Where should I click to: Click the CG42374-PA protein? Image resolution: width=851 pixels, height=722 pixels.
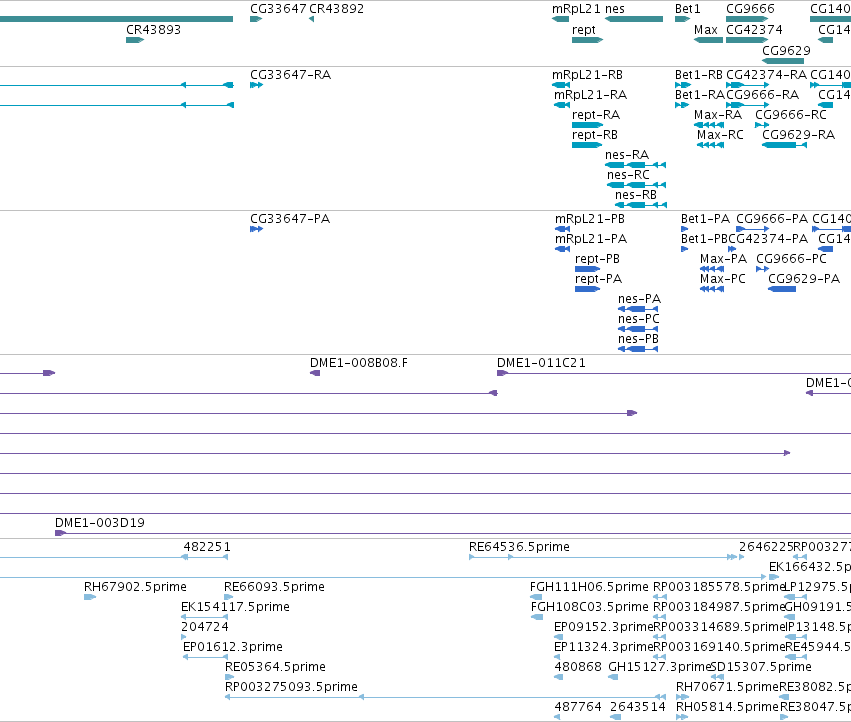click(x=768, y=238)
